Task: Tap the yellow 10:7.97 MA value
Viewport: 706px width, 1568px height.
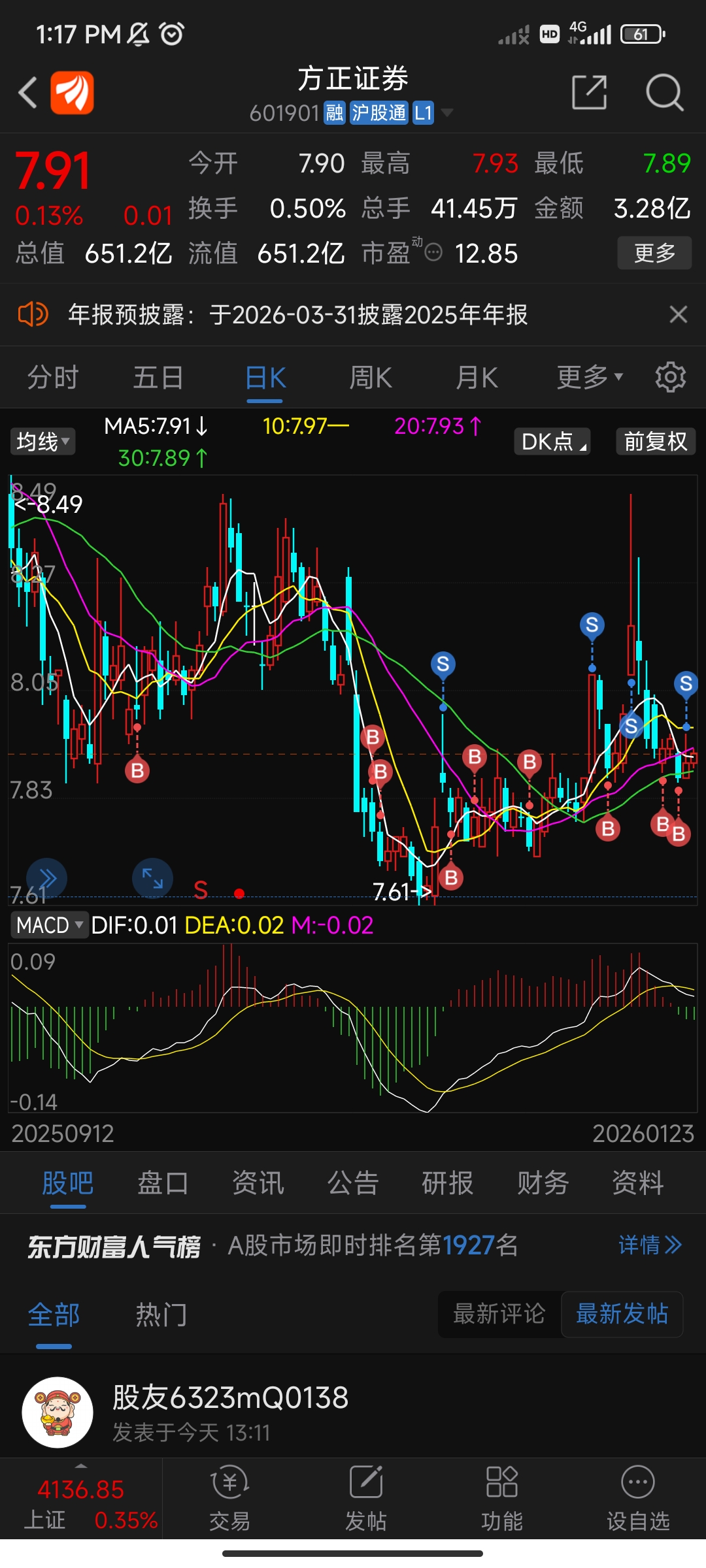Action: pos(305,426)
